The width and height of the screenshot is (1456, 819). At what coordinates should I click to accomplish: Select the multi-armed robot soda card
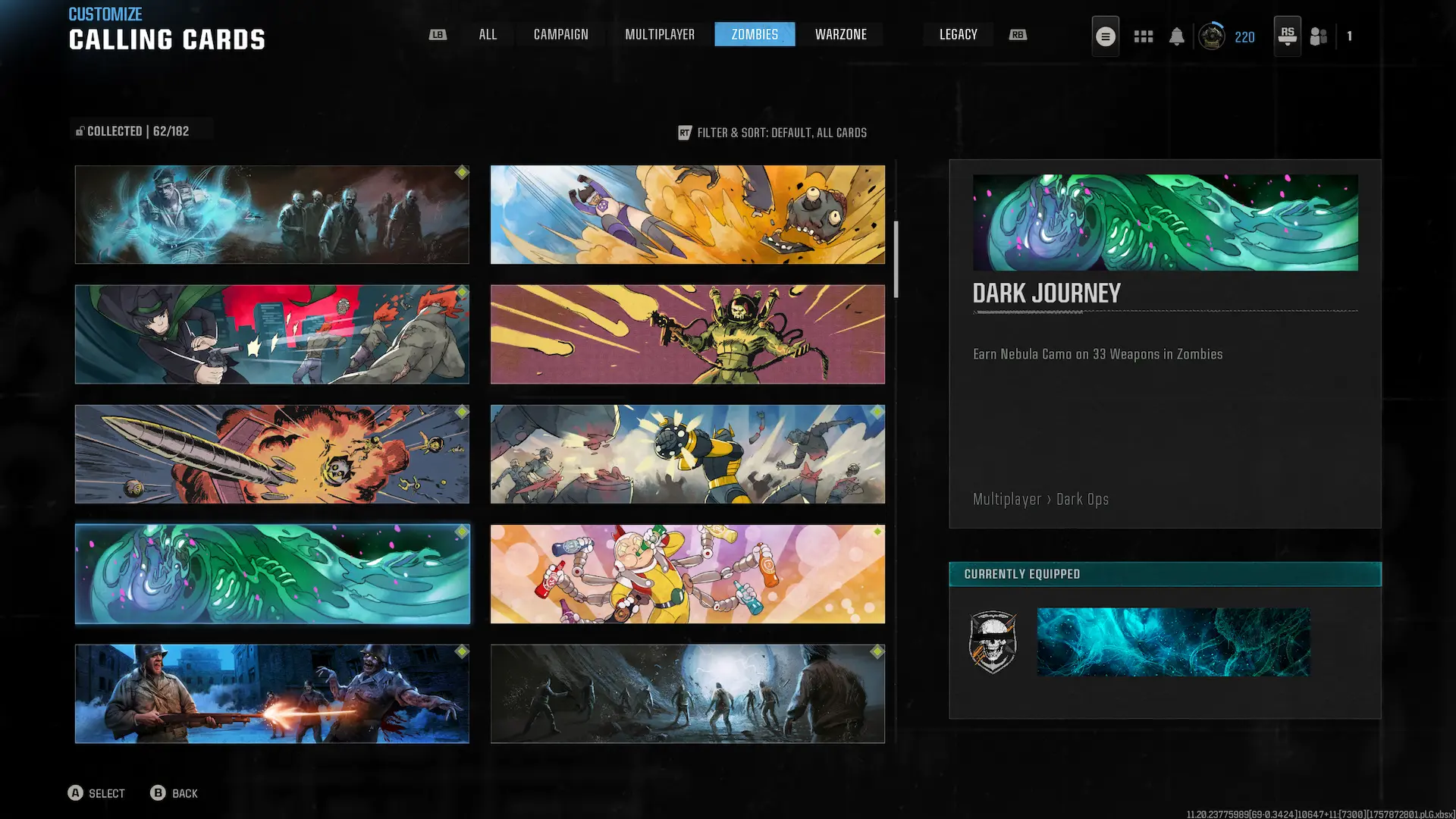[687, 574]
